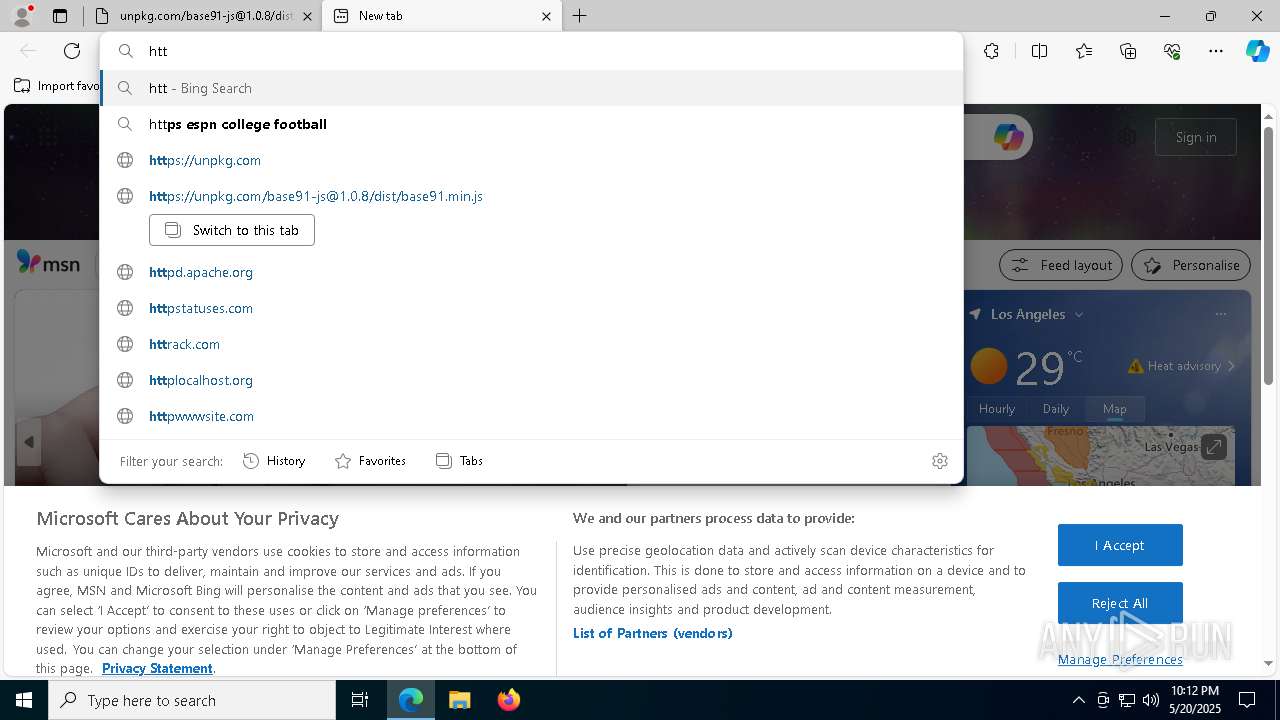Close the New tab tab
1280x720 pixels.
click(x=546, y=16)
